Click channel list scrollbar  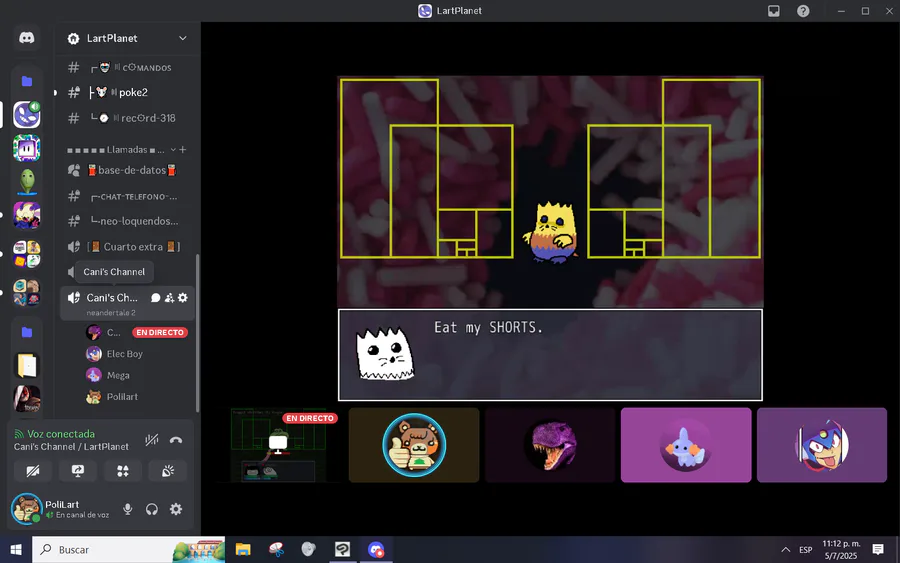tap(197, 333)
